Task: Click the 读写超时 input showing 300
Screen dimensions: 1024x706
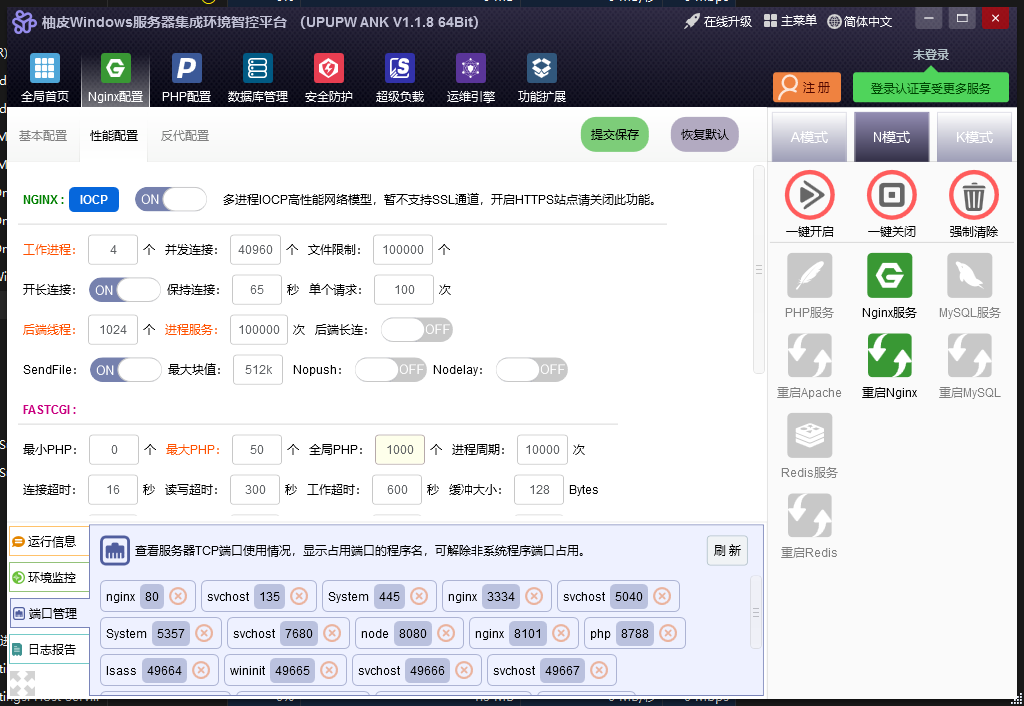Action: 255,490
